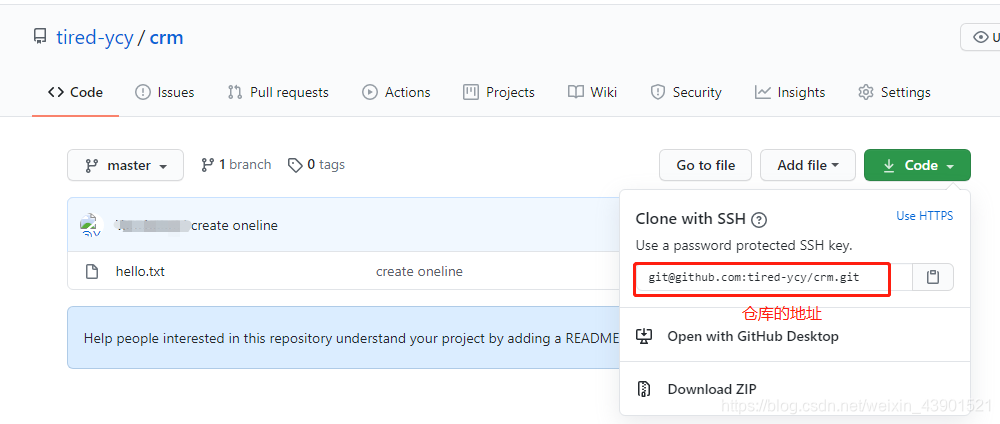Click the watch eye button
The width and height of the screenshot is (1000, 424).
coord(980,38)
